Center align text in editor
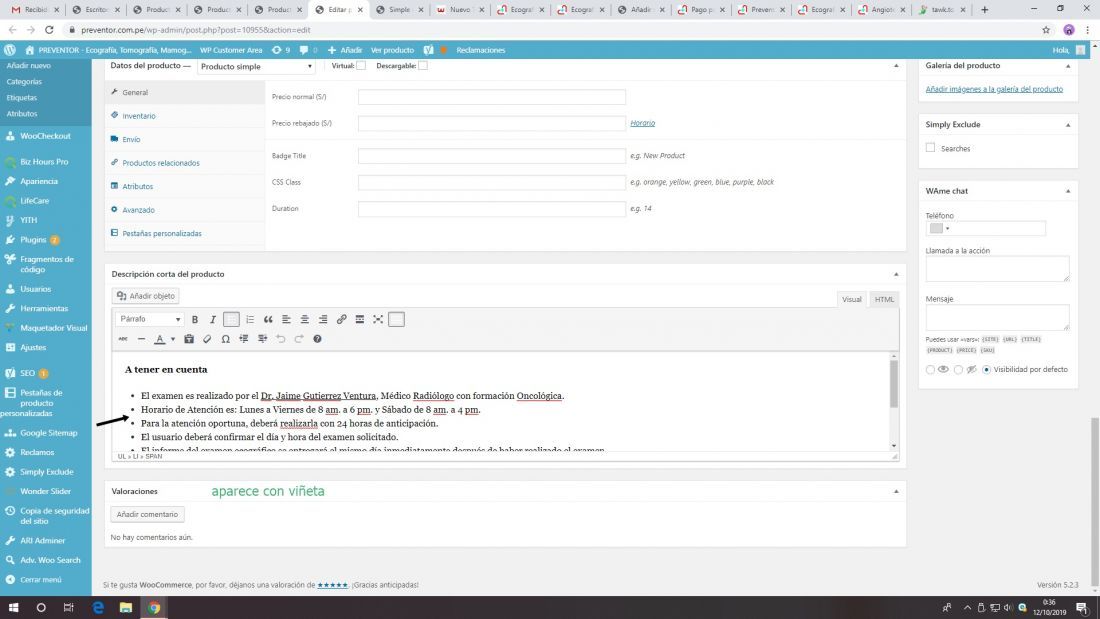Screen dimensions: 1100x619 click(x=304, y=319)
